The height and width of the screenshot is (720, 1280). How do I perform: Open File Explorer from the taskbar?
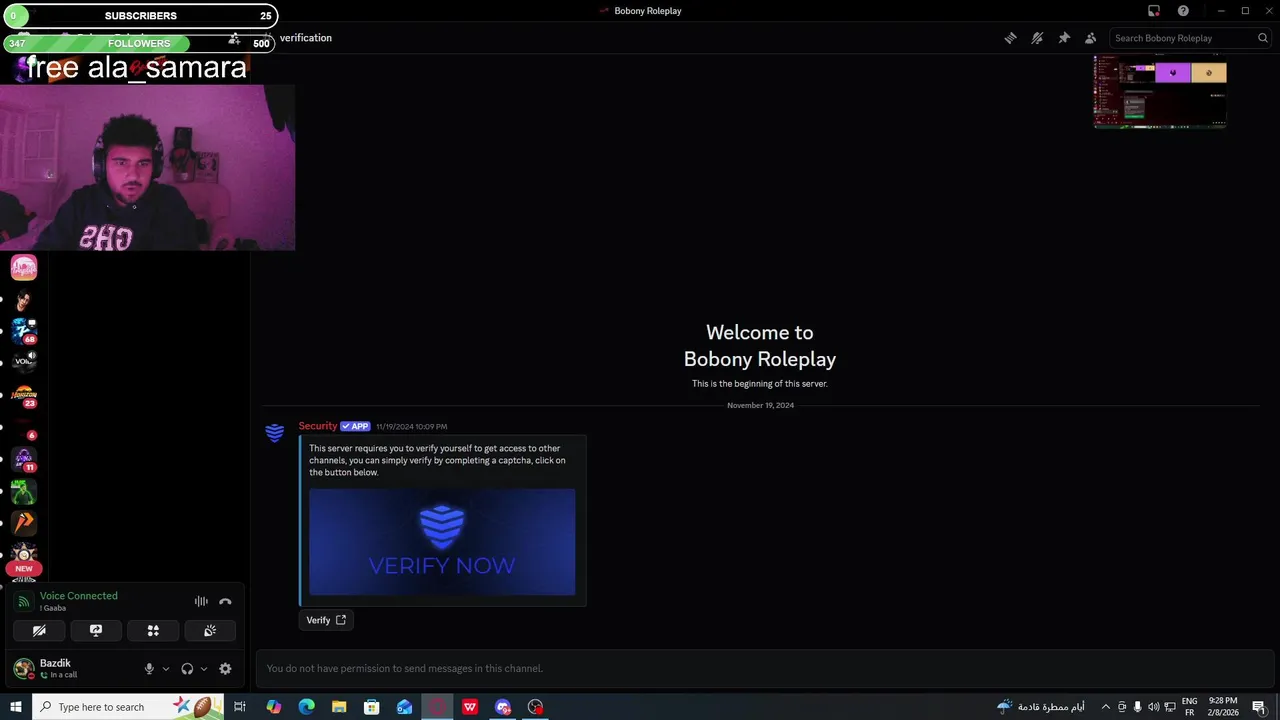coord(339,707)
